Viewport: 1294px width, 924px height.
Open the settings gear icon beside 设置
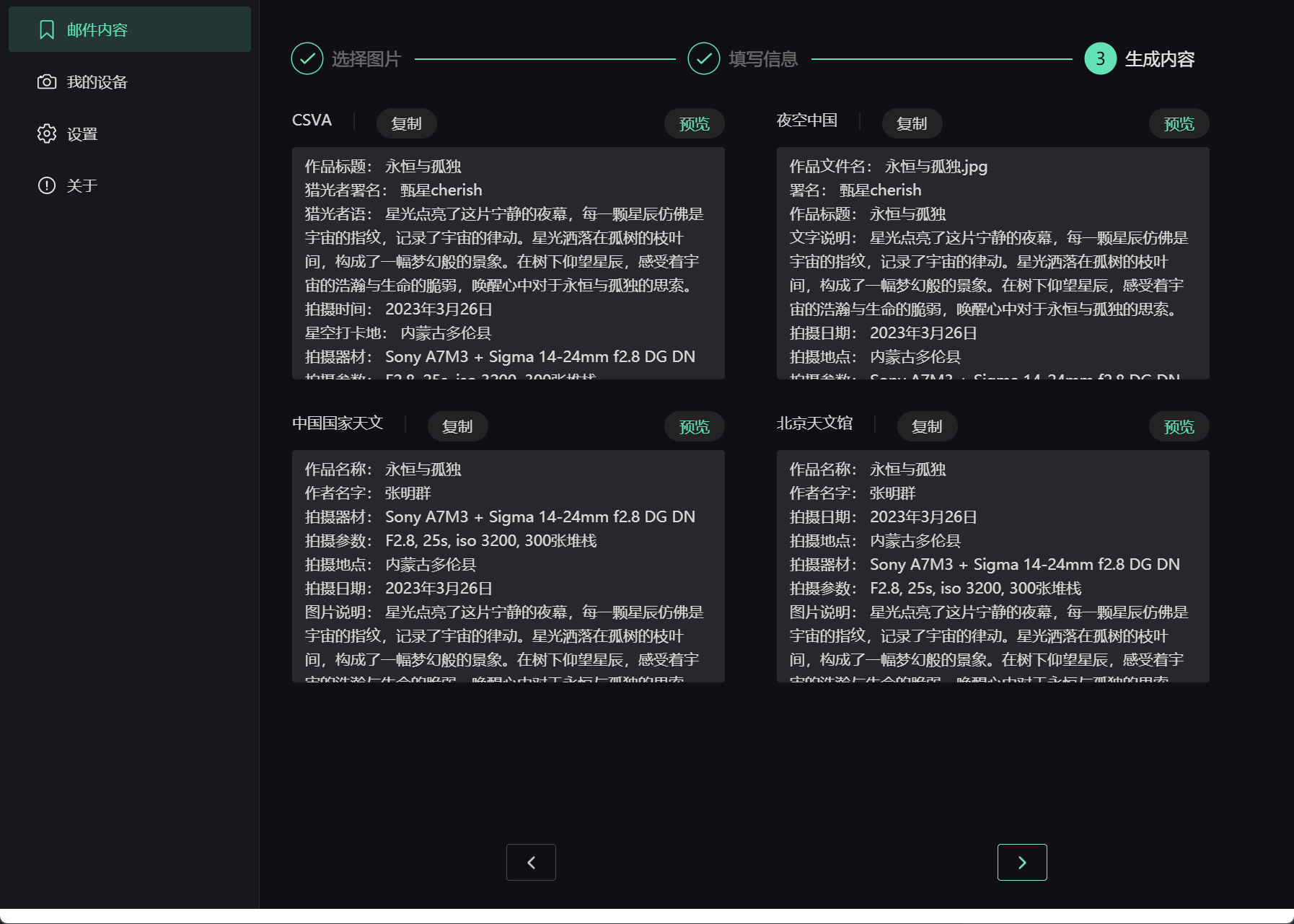46,133
